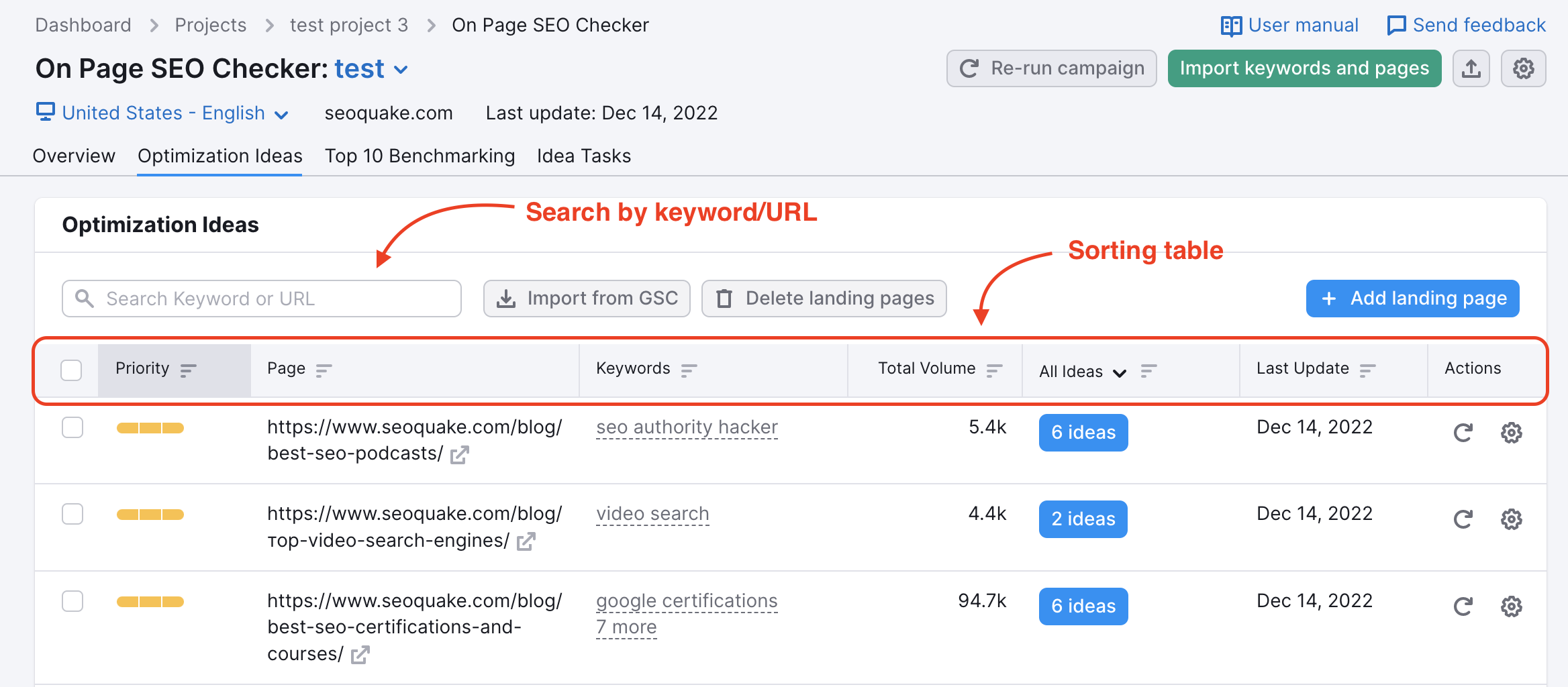Toggle the select-all checkbox in table header

point(71,370)
